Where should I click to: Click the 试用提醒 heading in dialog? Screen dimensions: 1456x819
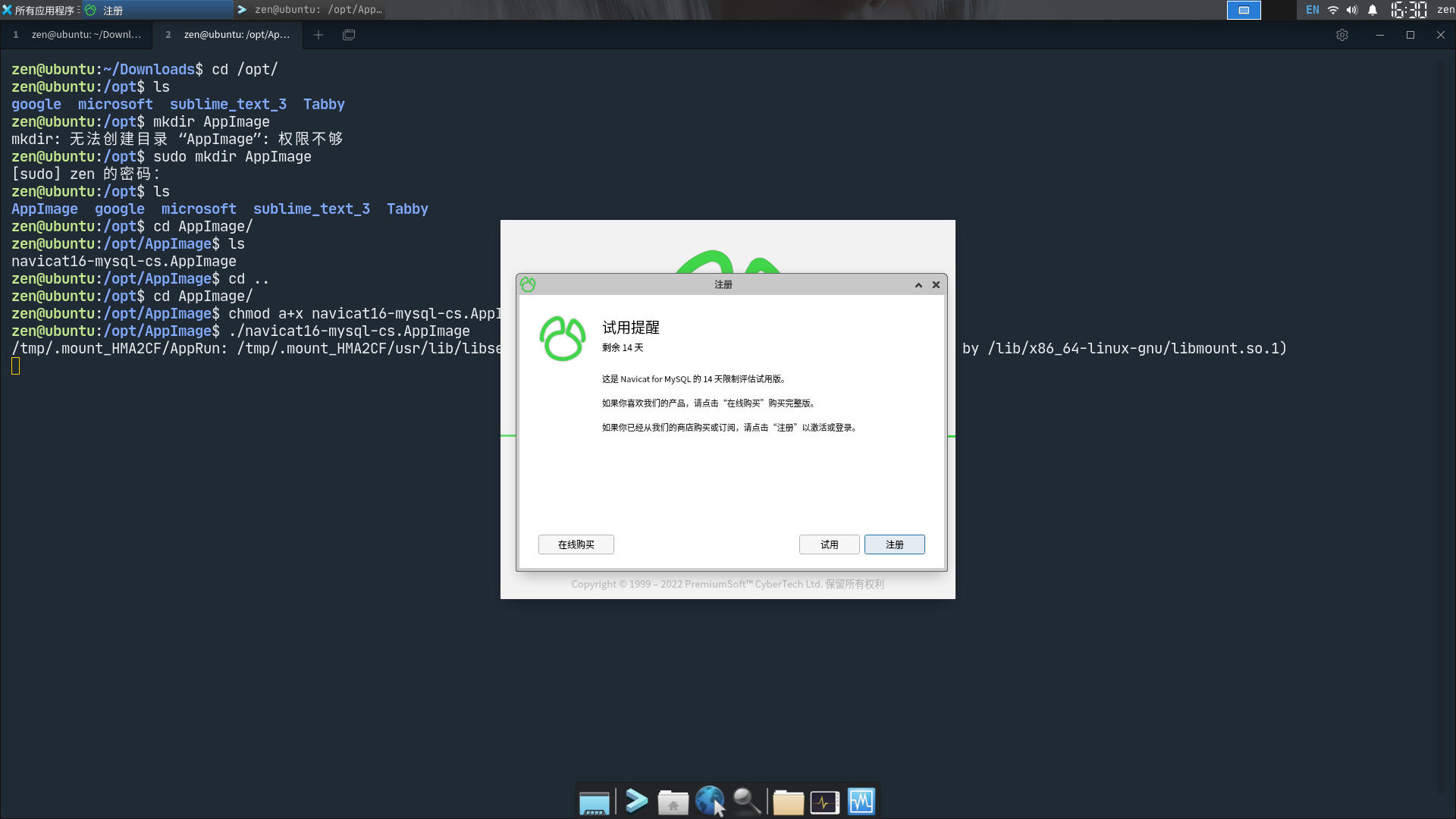(x=631, y=328)
